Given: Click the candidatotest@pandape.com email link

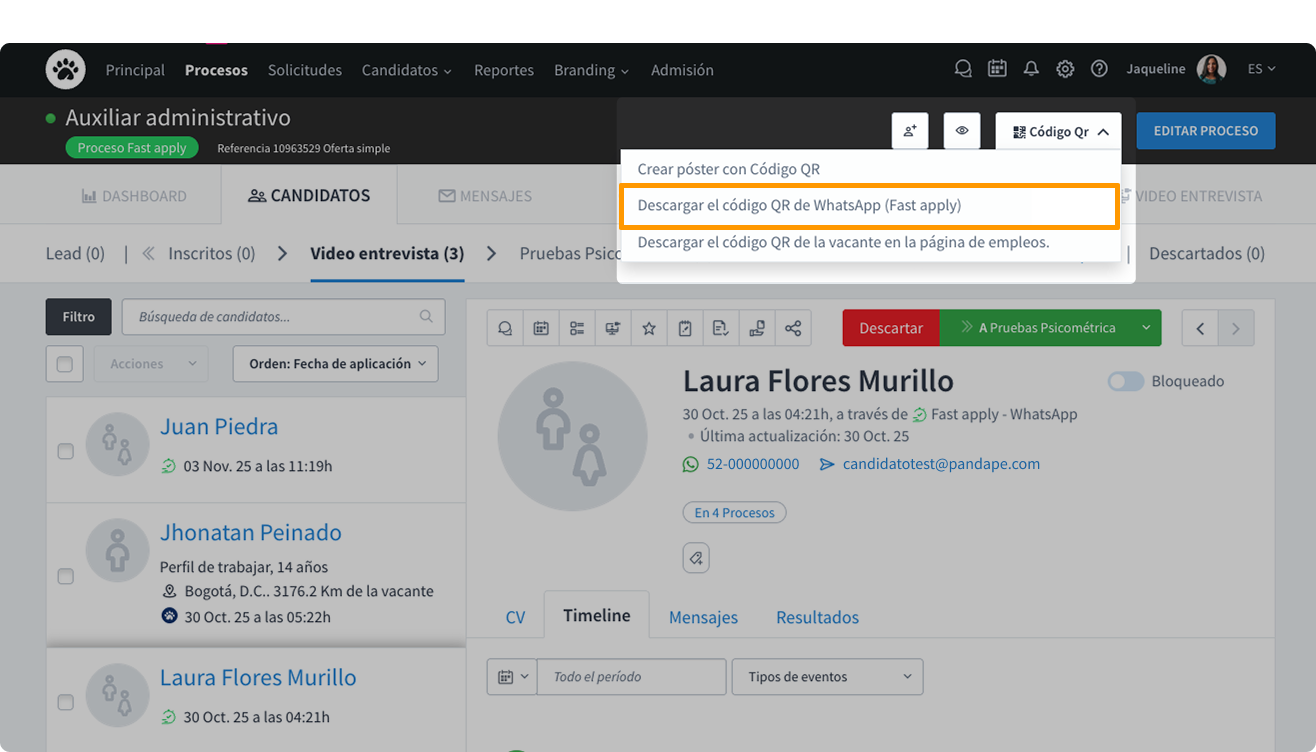Looking at the screenshot, I should [x=940, y=464].
